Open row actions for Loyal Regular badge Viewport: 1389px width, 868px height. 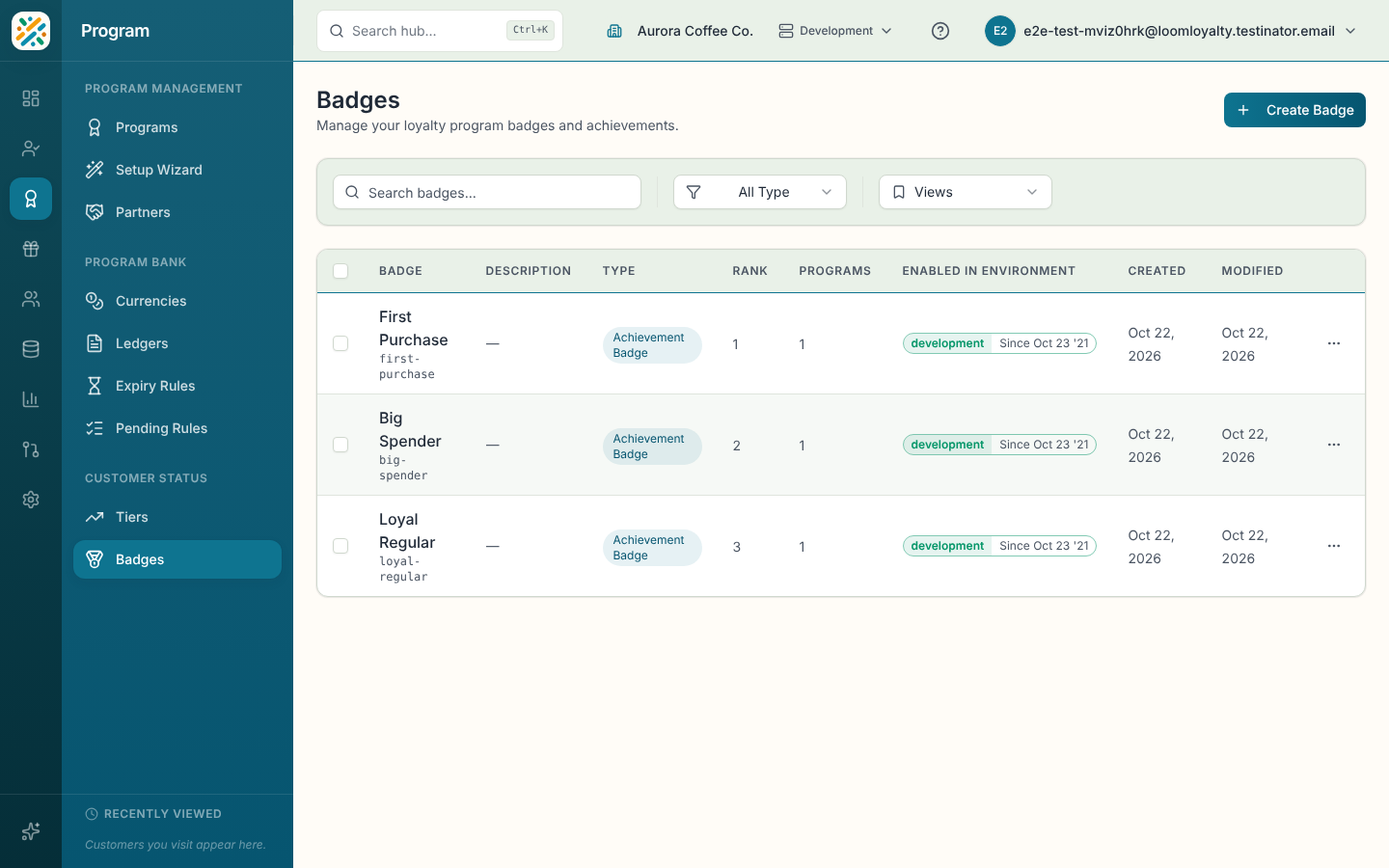(1334, 546)
